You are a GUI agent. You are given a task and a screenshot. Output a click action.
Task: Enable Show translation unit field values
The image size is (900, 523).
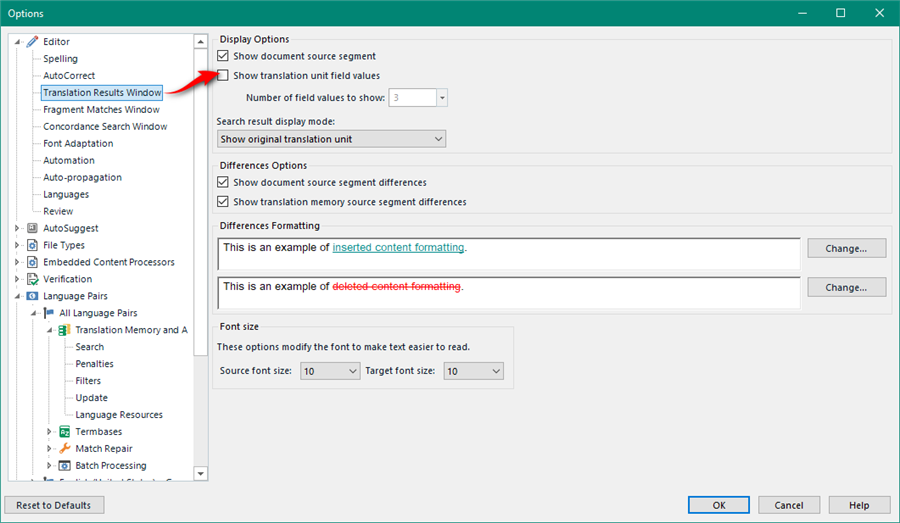tap(223, 75)
